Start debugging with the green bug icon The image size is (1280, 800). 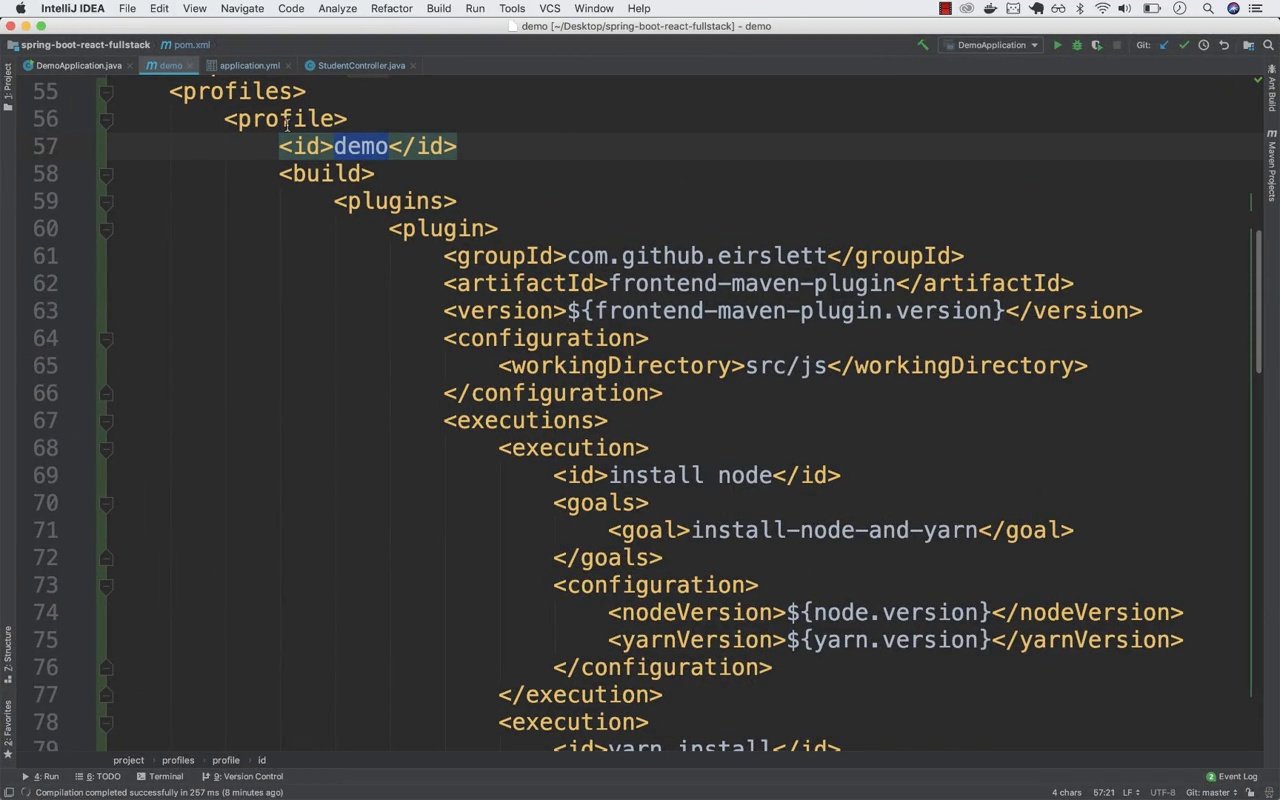1077,45
